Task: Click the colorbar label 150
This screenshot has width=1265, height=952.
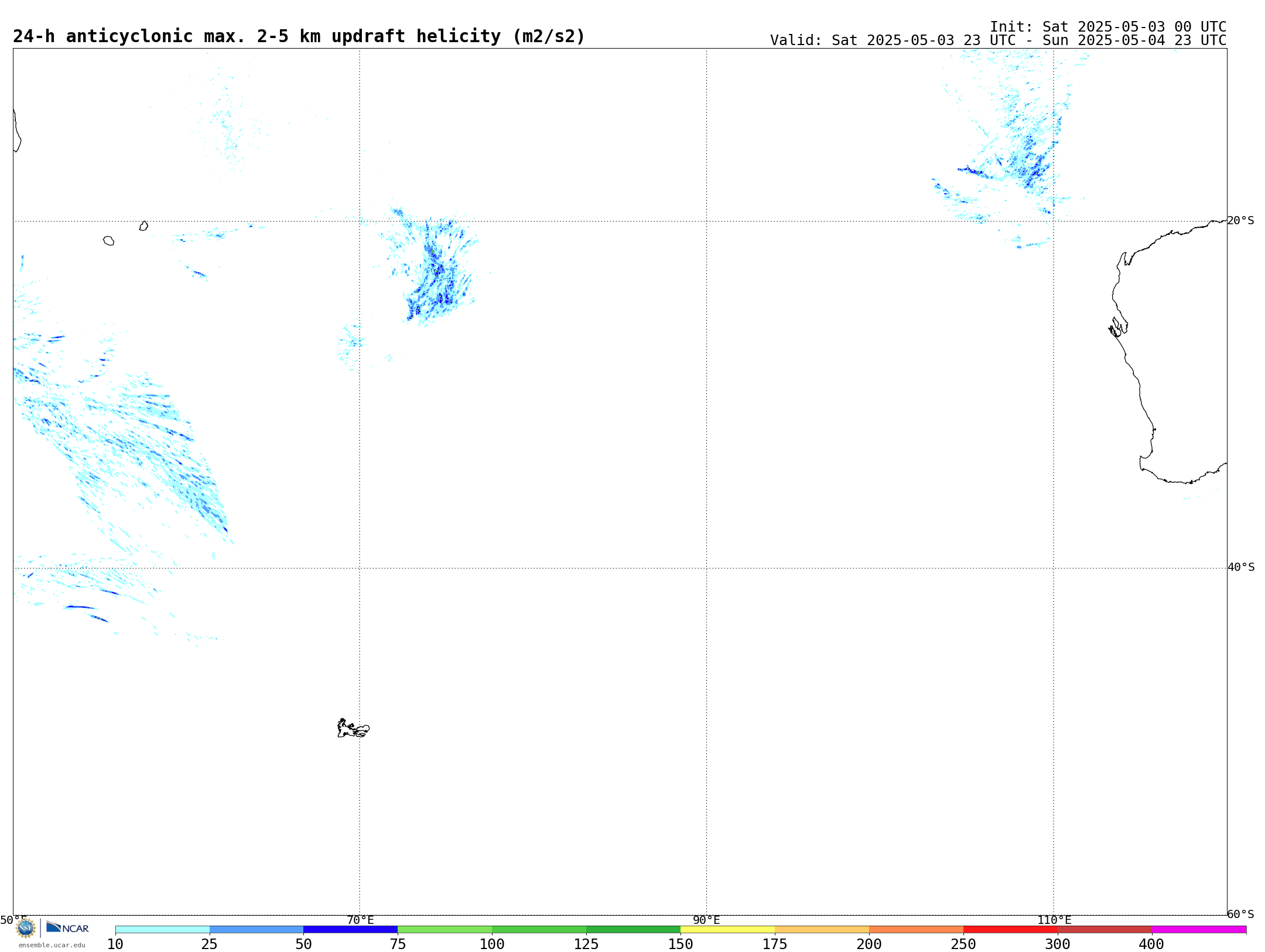Action: pos(681,944)
